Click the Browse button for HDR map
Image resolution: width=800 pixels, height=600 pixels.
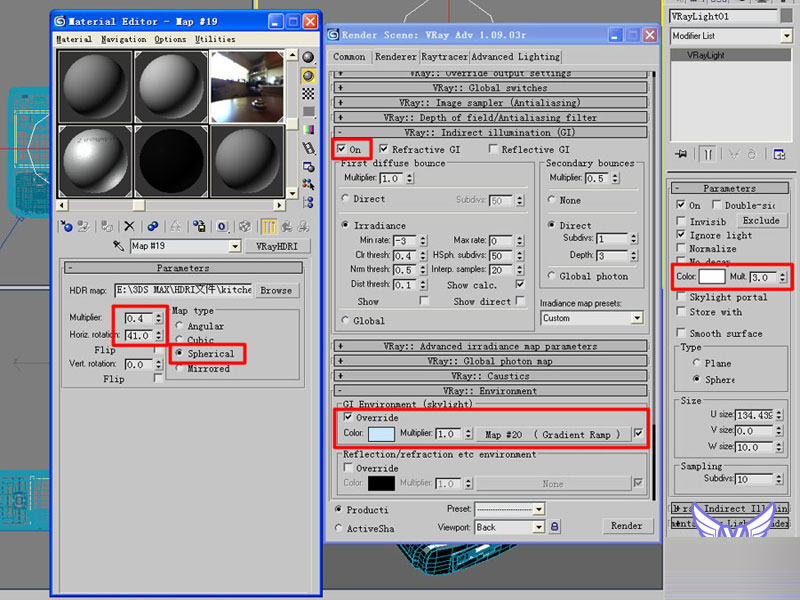(276, 290)
